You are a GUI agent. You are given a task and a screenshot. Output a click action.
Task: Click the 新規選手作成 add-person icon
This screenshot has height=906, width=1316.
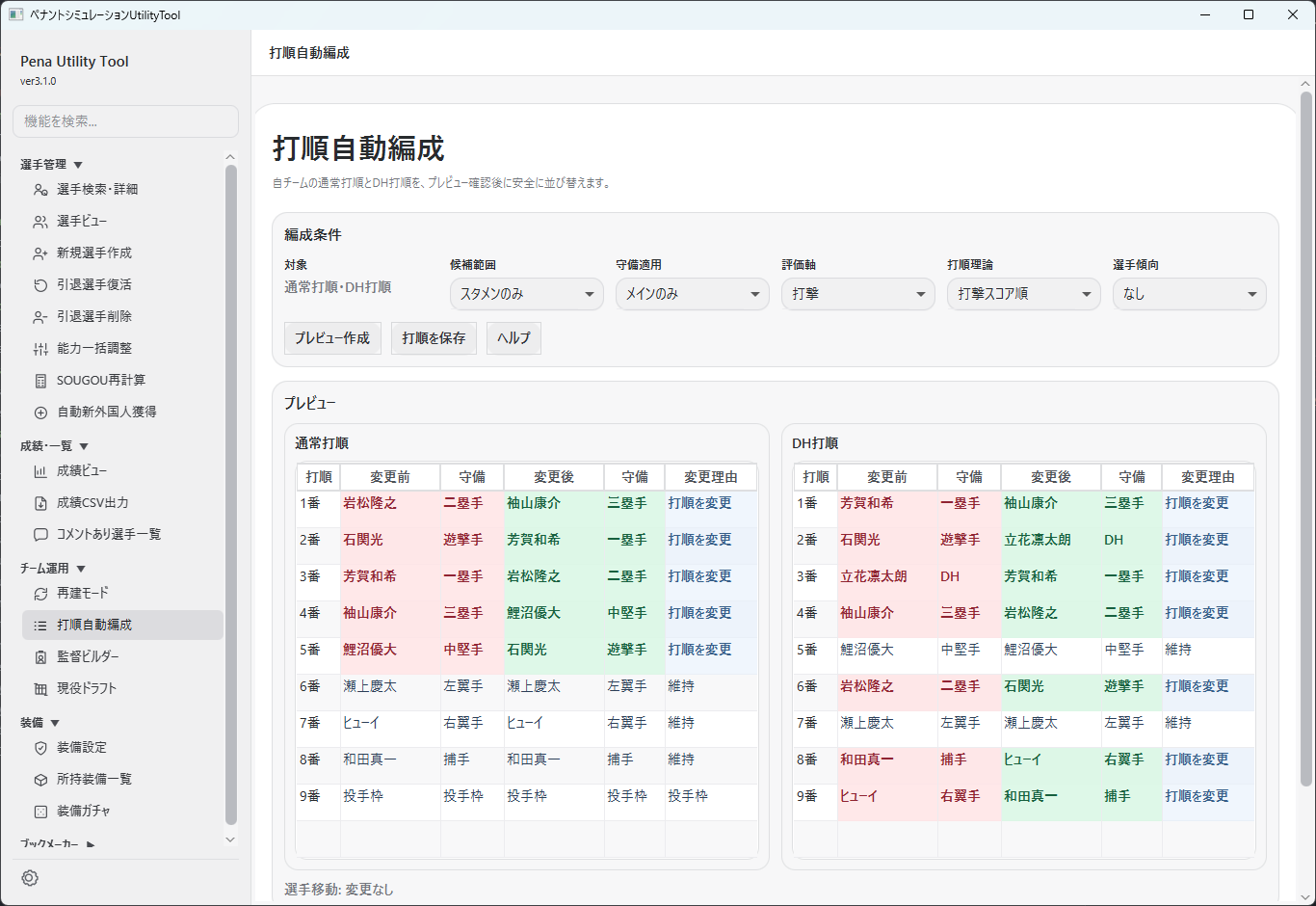coord(40,253)
